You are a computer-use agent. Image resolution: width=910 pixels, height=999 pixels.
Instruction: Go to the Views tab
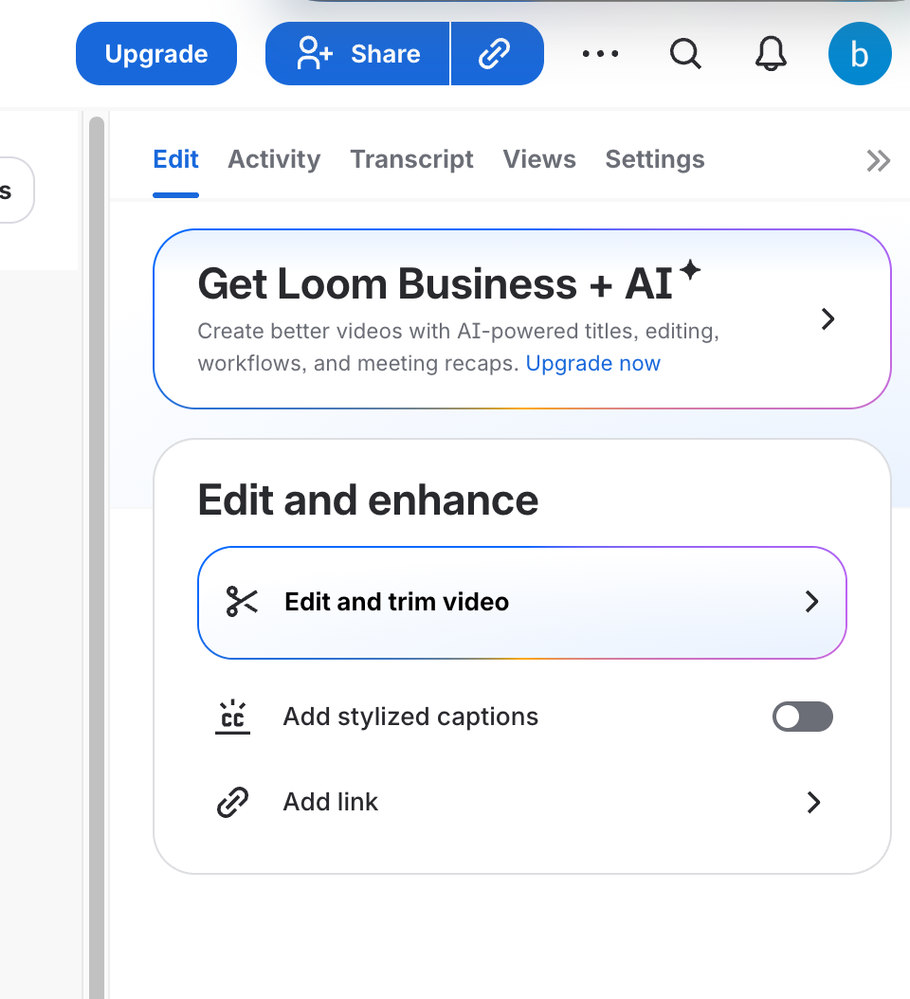[x=539, y=159]
